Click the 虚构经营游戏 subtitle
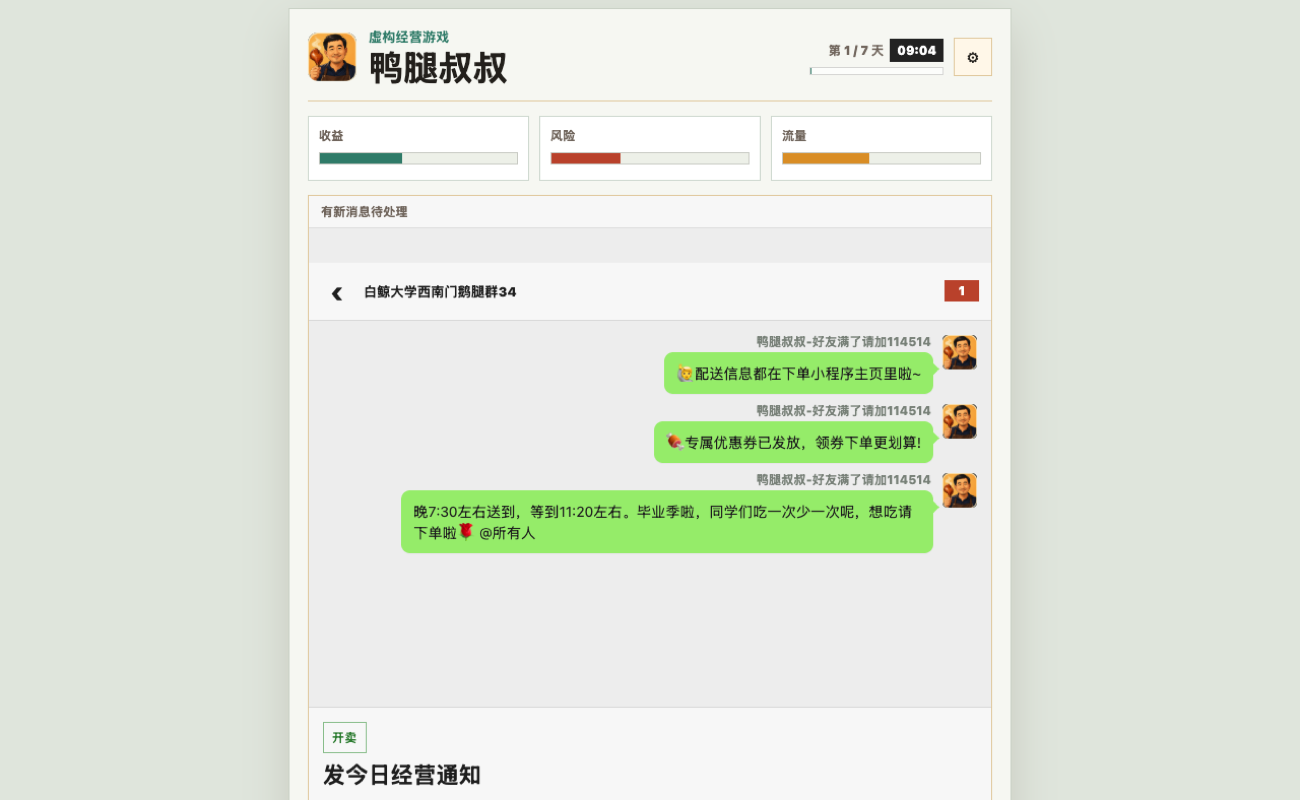This screenshot has width=1300, height=800. [409, 37]
